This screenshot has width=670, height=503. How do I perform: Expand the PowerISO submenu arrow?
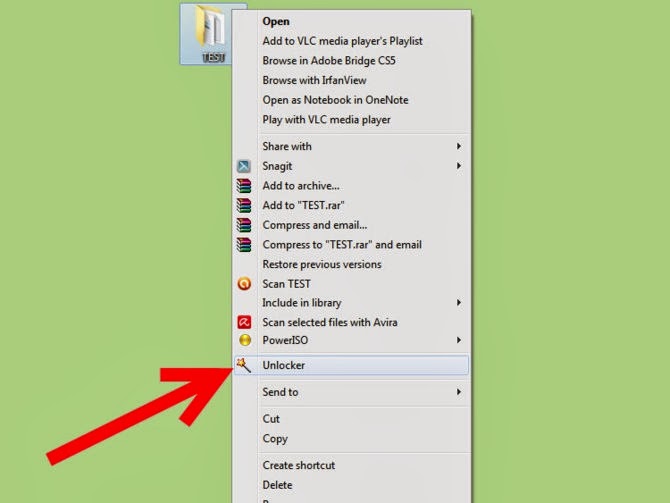[458, 340]
